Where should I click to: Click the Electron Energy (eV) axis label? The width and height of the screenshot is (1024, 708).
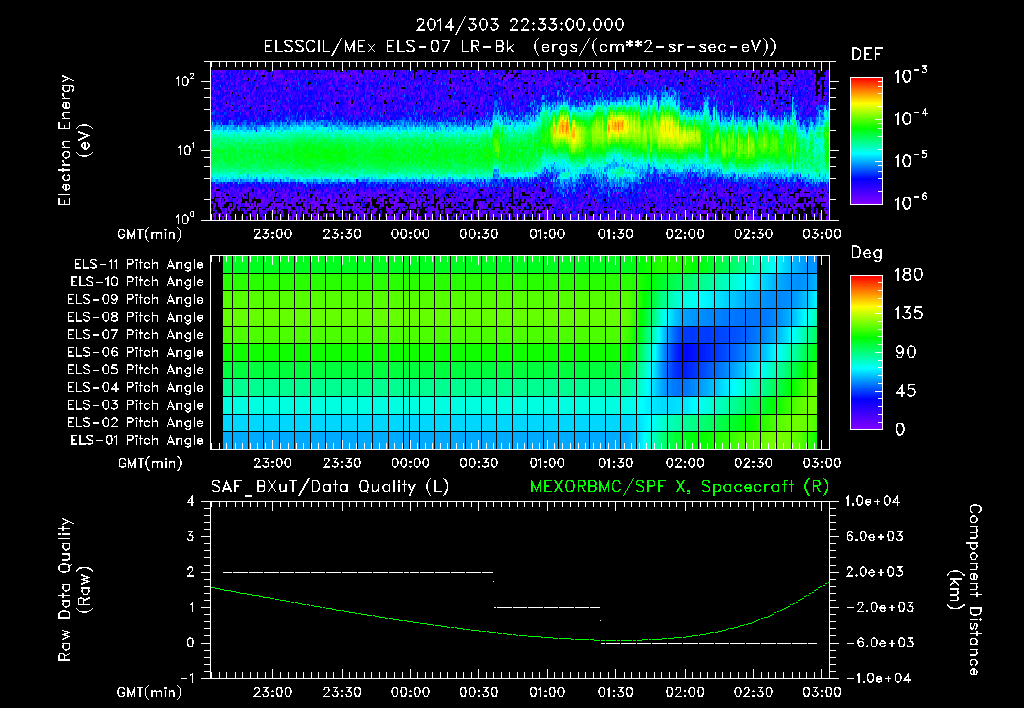coord(73,140)
